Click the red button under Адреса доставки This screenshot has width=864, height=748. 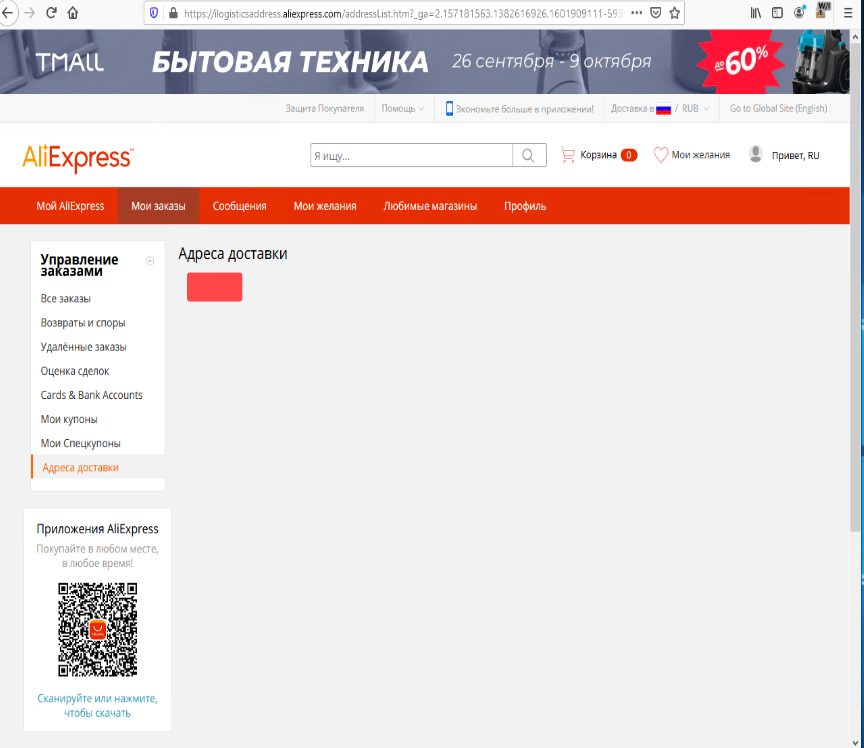[214, 287]
